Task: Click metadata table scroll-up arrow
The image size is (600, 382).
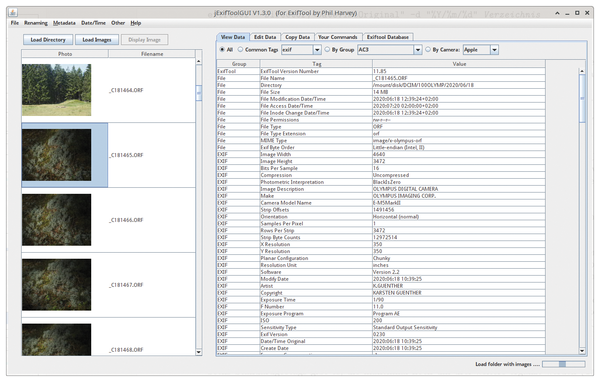Action: click(x=582, y=71)
